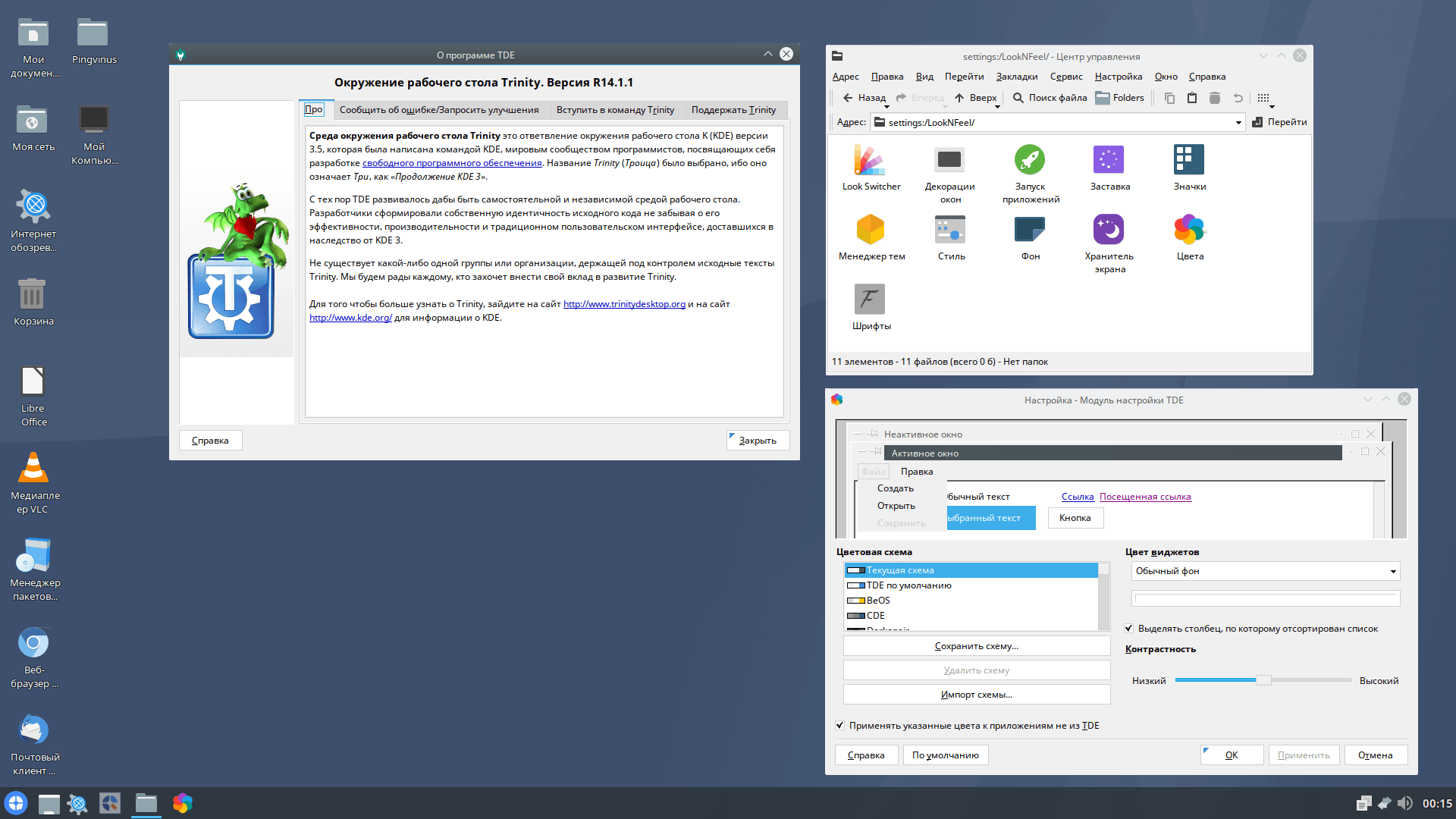The height and width of the screenshot is (819, 1456).
Task: Open the view mode grid dropdown in toolbar
Action: click(x=1265, y=99)
